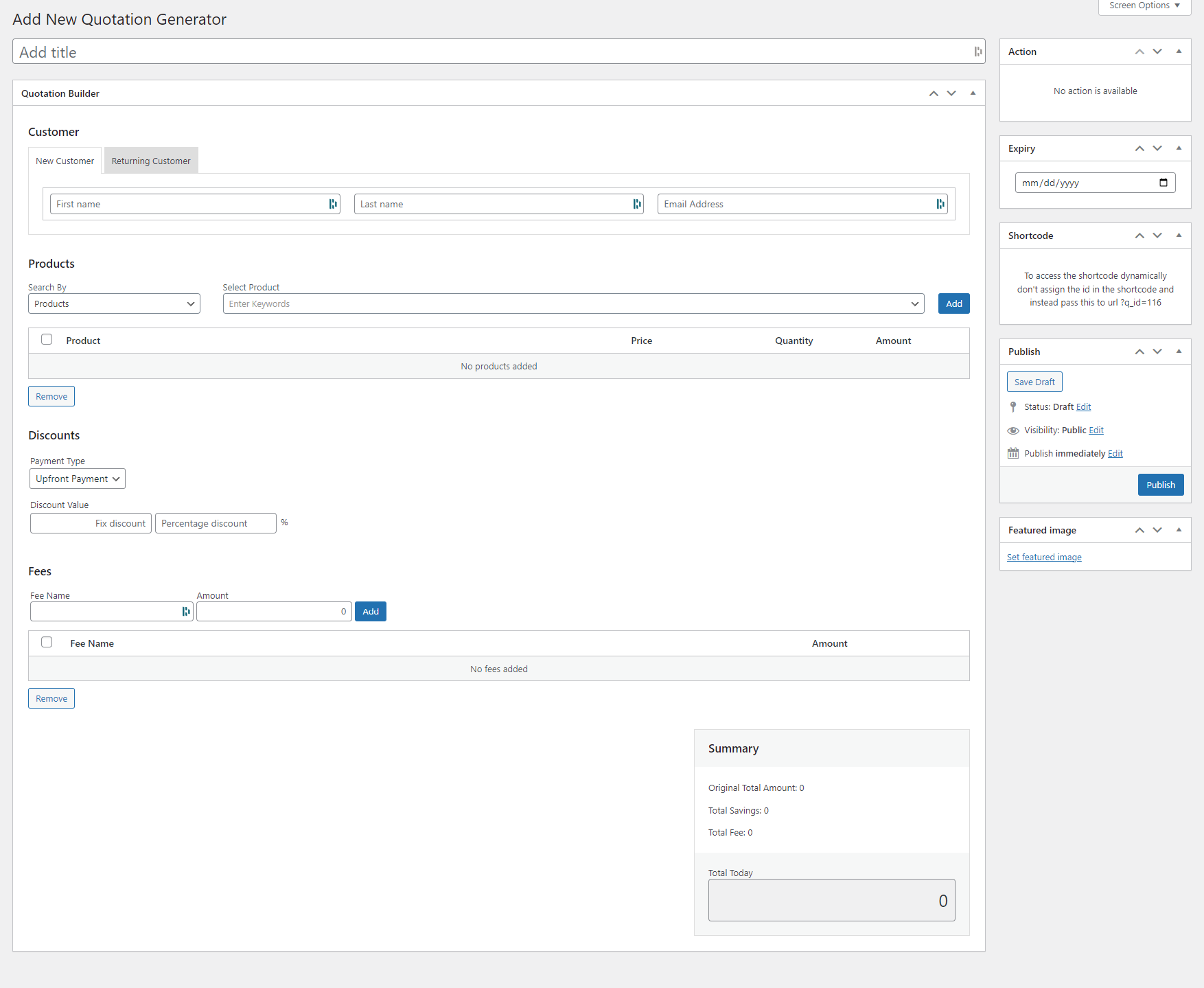Expand the Select Product keywords dropdown
The height and width of the screenshot is (988, 1204).
(x=914, y=303)
